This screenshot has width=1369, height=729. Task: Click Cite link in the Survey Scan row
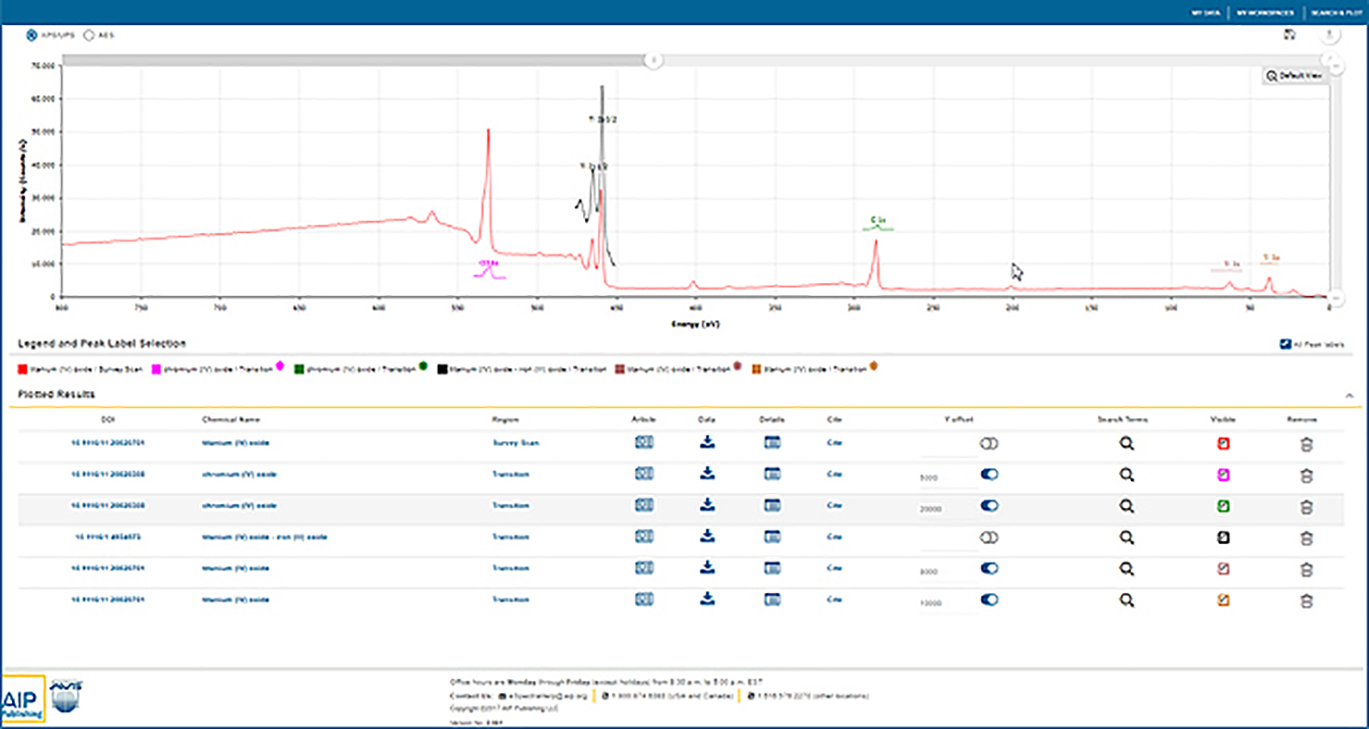(835, 443)
